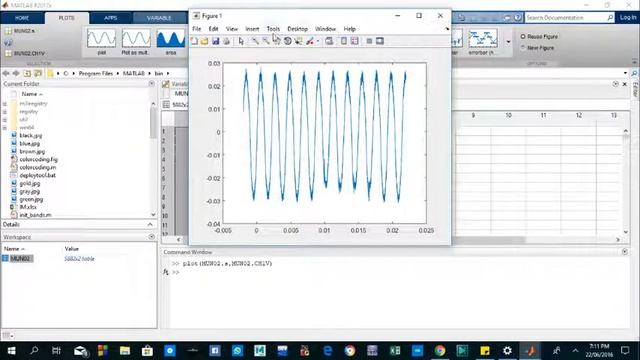The height and width of the screenshot is (360, 640).
Task: Open the Desktop menu in Figure 1
Action: coord(298,29)
